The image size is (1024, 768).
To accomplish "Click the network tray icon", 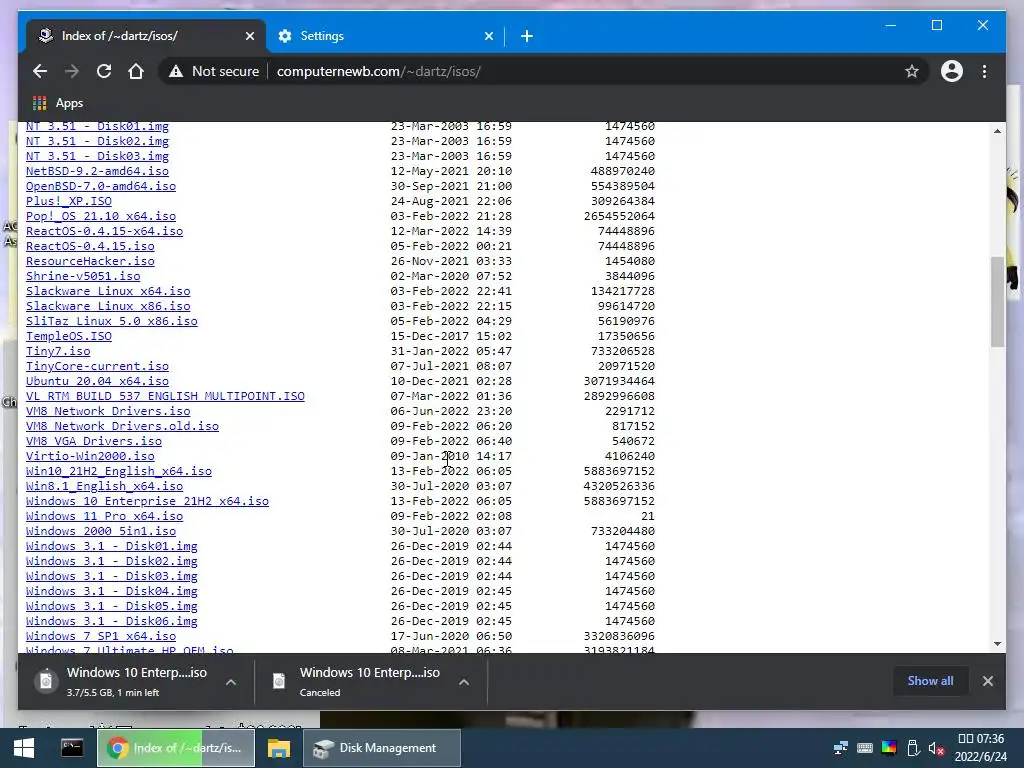I will click(841, 748).
